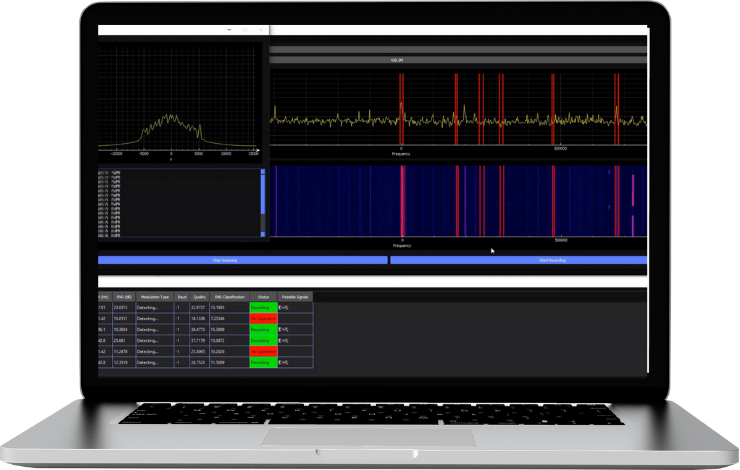
Task: Click the 436.0M center frequency bar
Action: (x=397, y=60)
